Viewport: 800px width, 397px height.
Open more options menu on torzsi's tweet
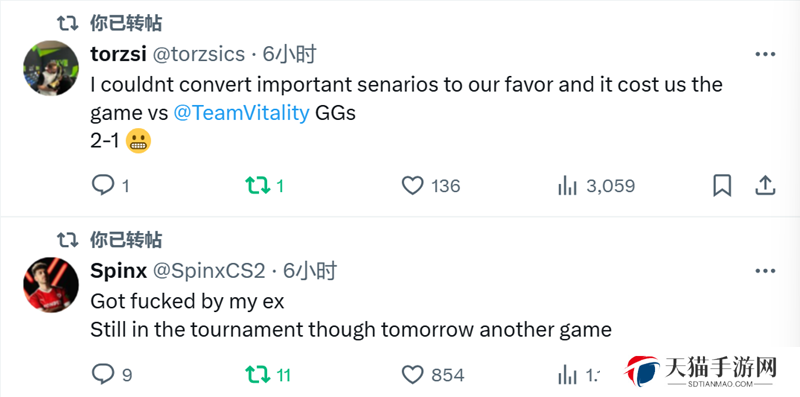tap(765, 55)
